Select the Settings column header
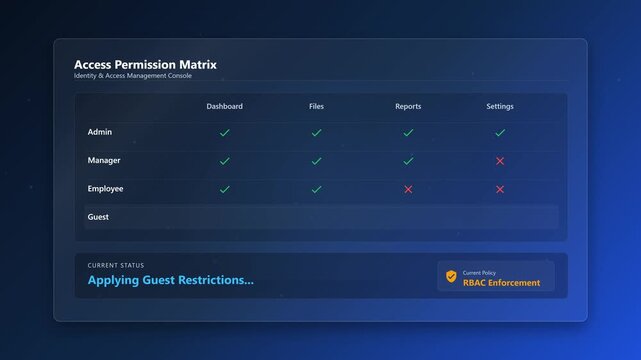The width and height of the screenshot is (641, 360). click(500, 106)
